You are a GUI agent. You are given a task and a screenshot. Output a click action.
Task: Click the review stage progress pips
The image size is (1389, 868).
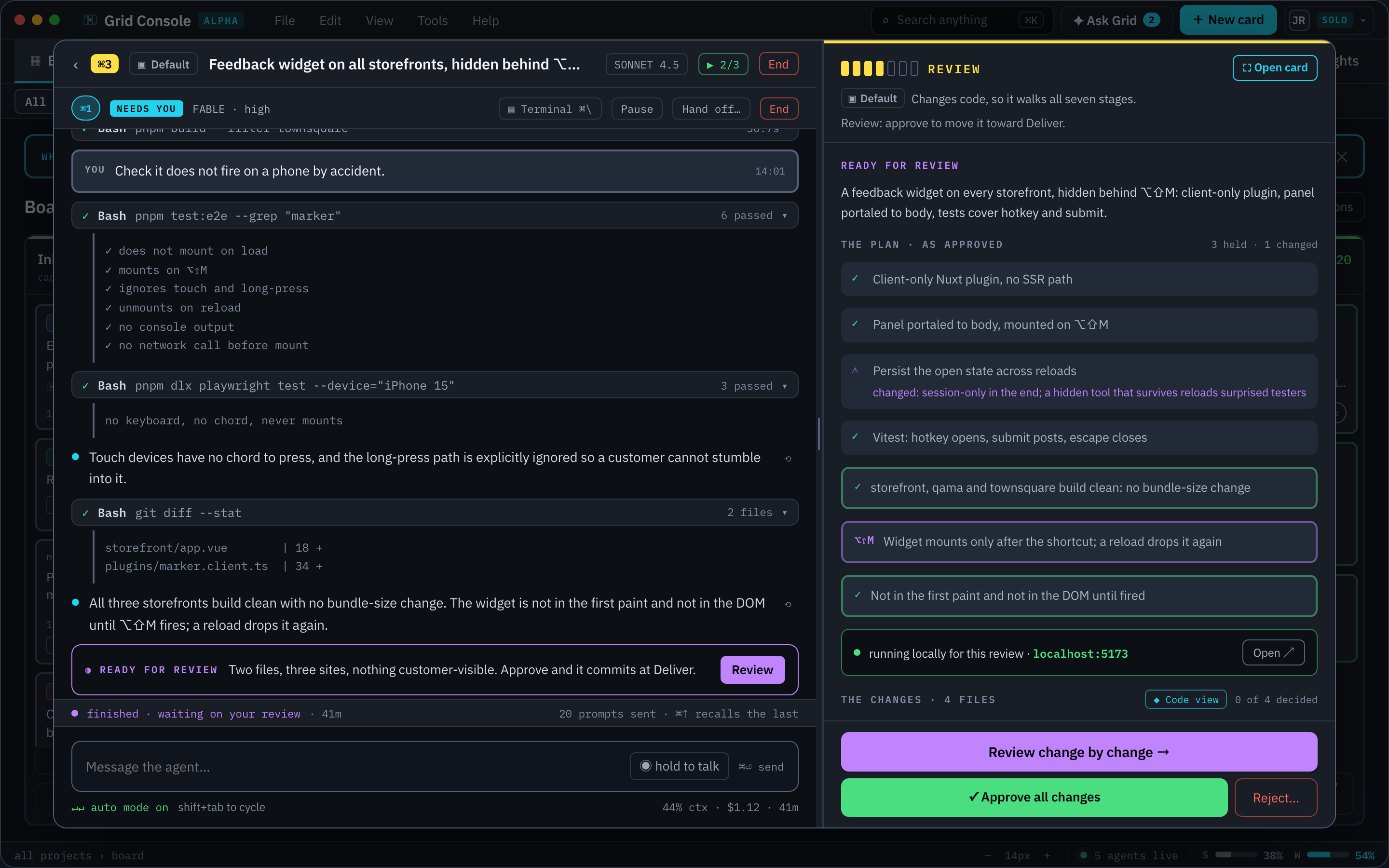(879, 69)
